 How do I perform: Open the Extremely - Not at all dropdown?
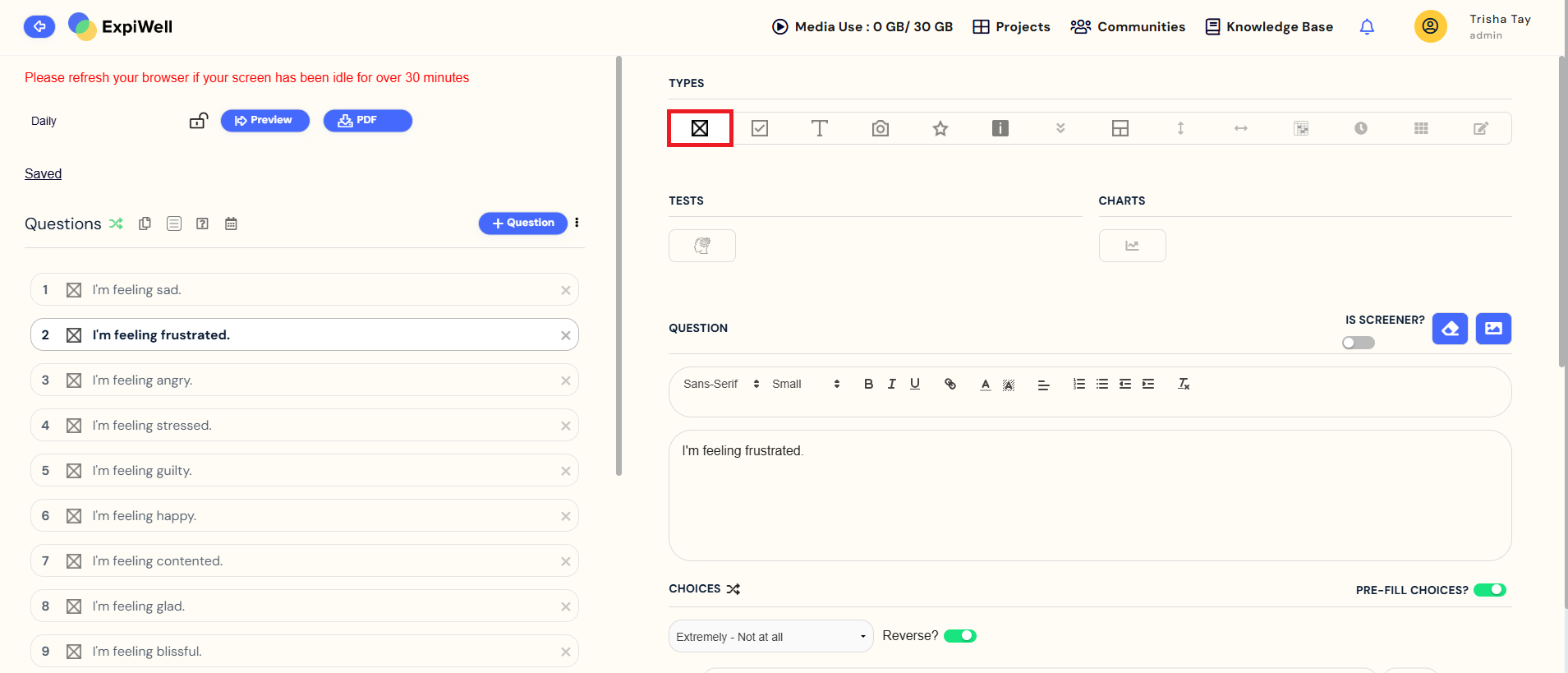[x=770, y=637]
